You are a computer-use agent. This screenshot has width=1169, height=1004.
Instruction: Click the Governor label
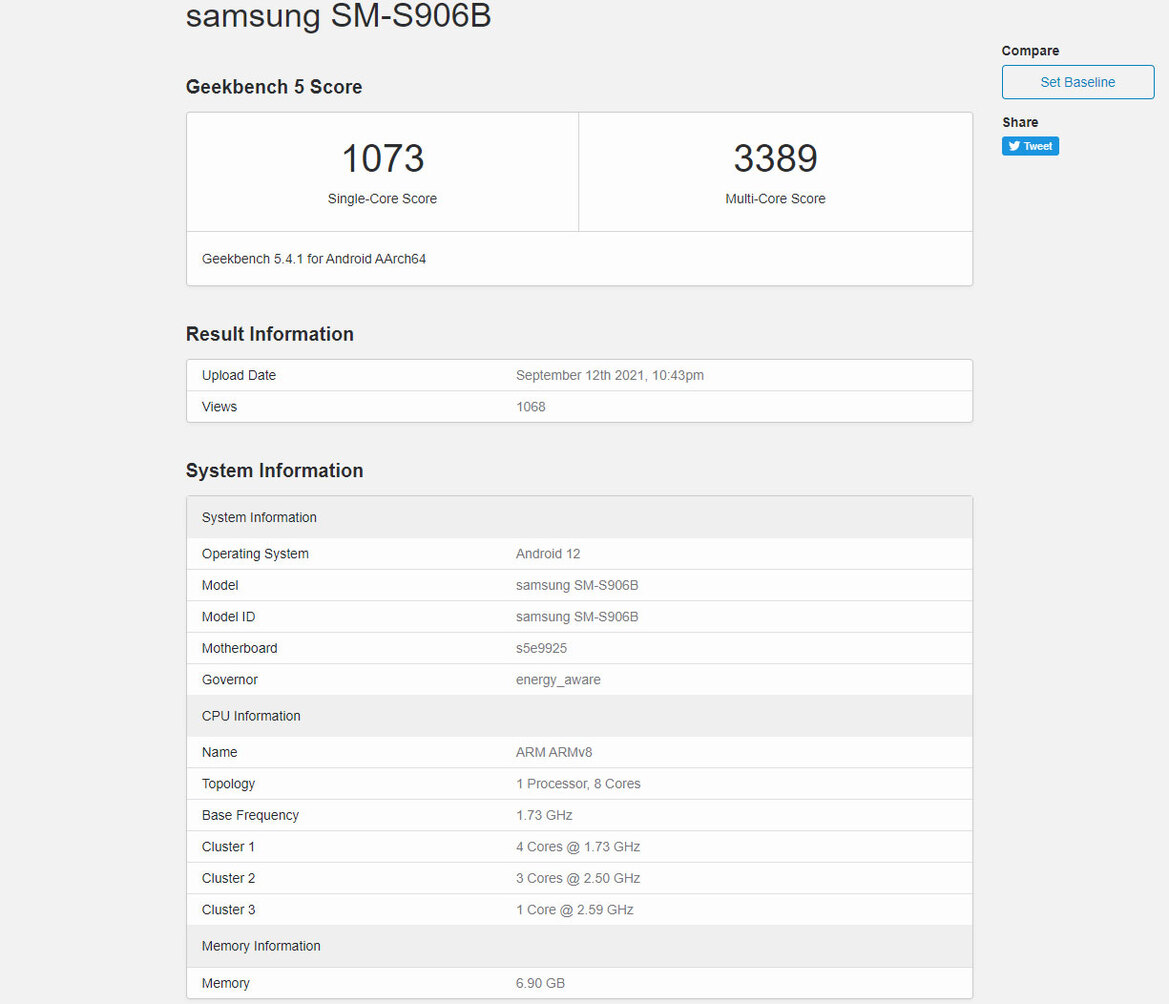[230, 680]
